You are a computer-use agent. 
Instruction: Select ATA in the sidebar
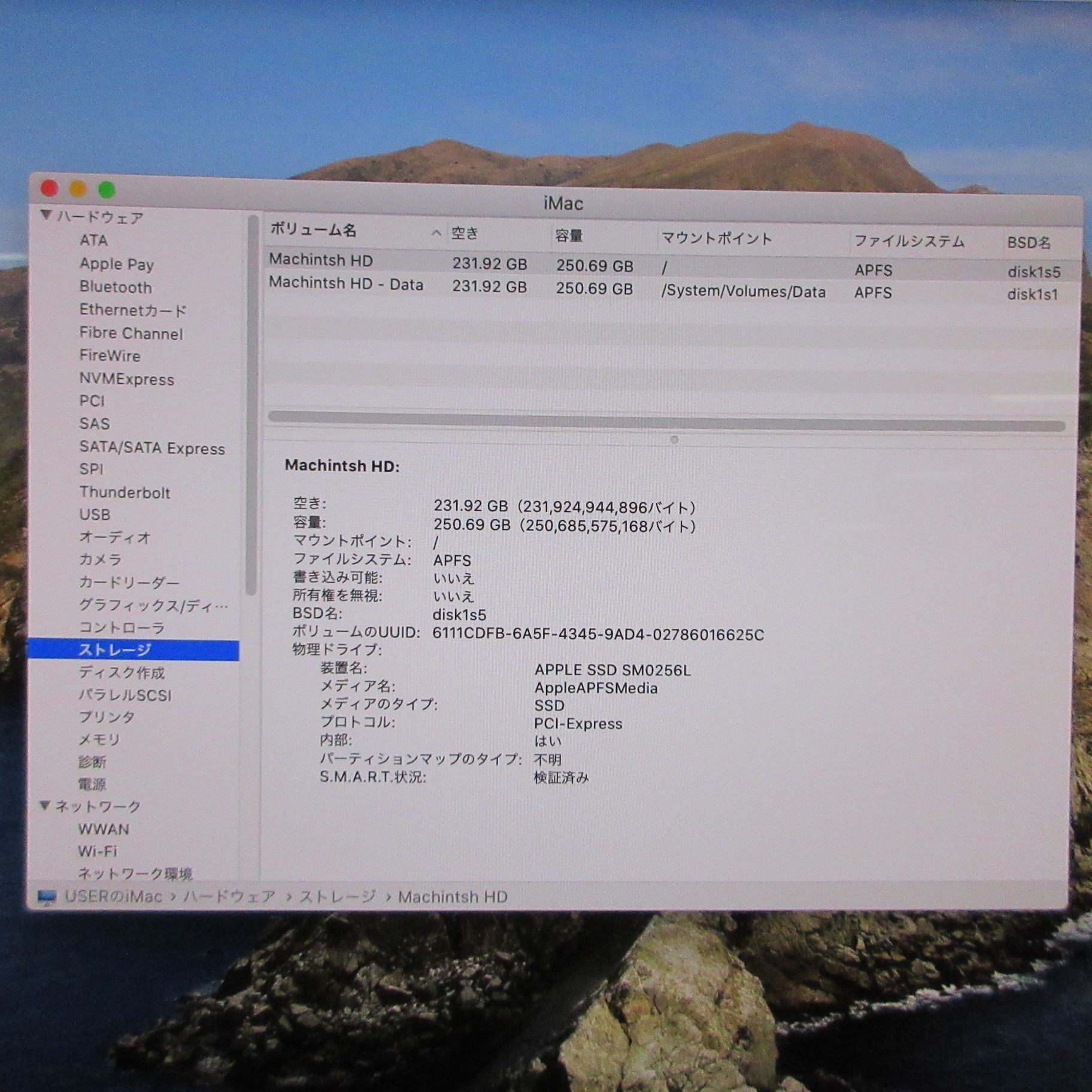pyautogui.click(x=94, y=240)
